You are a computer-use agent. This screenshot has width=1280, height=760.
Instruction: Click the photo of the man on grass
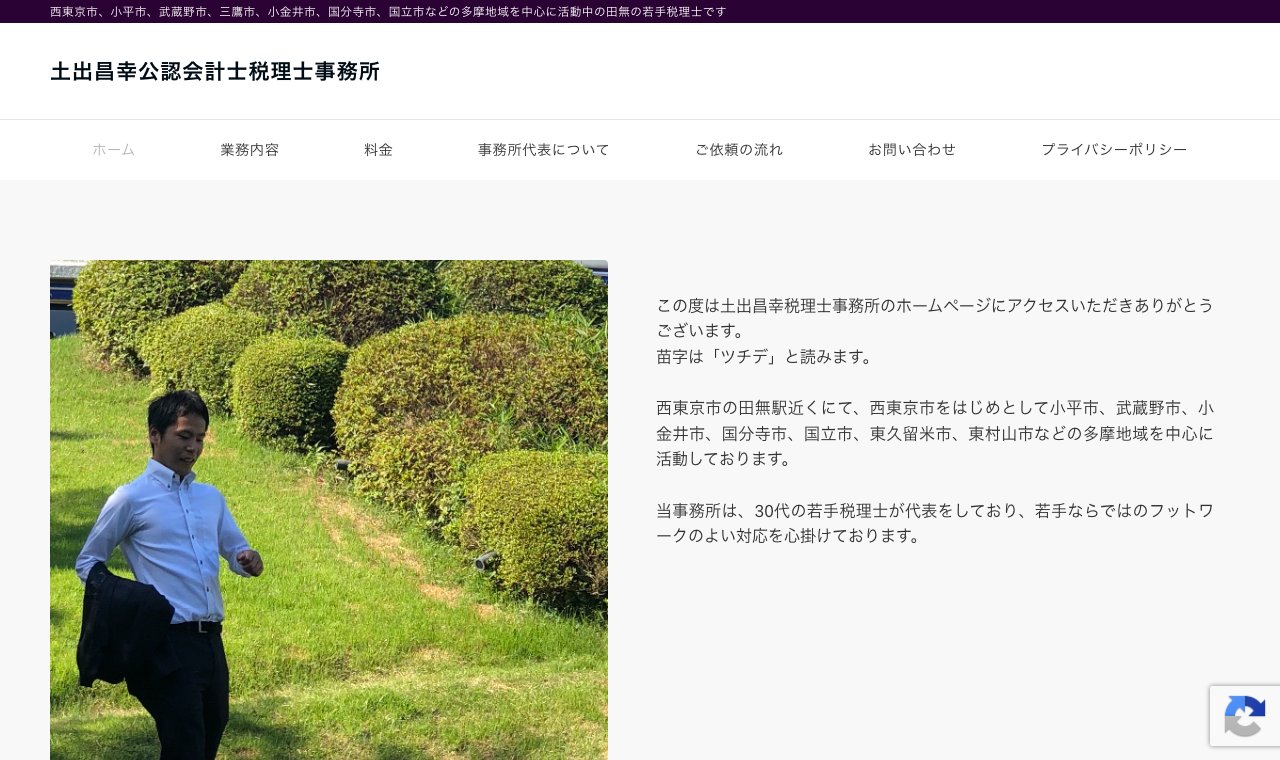point(329,510)
